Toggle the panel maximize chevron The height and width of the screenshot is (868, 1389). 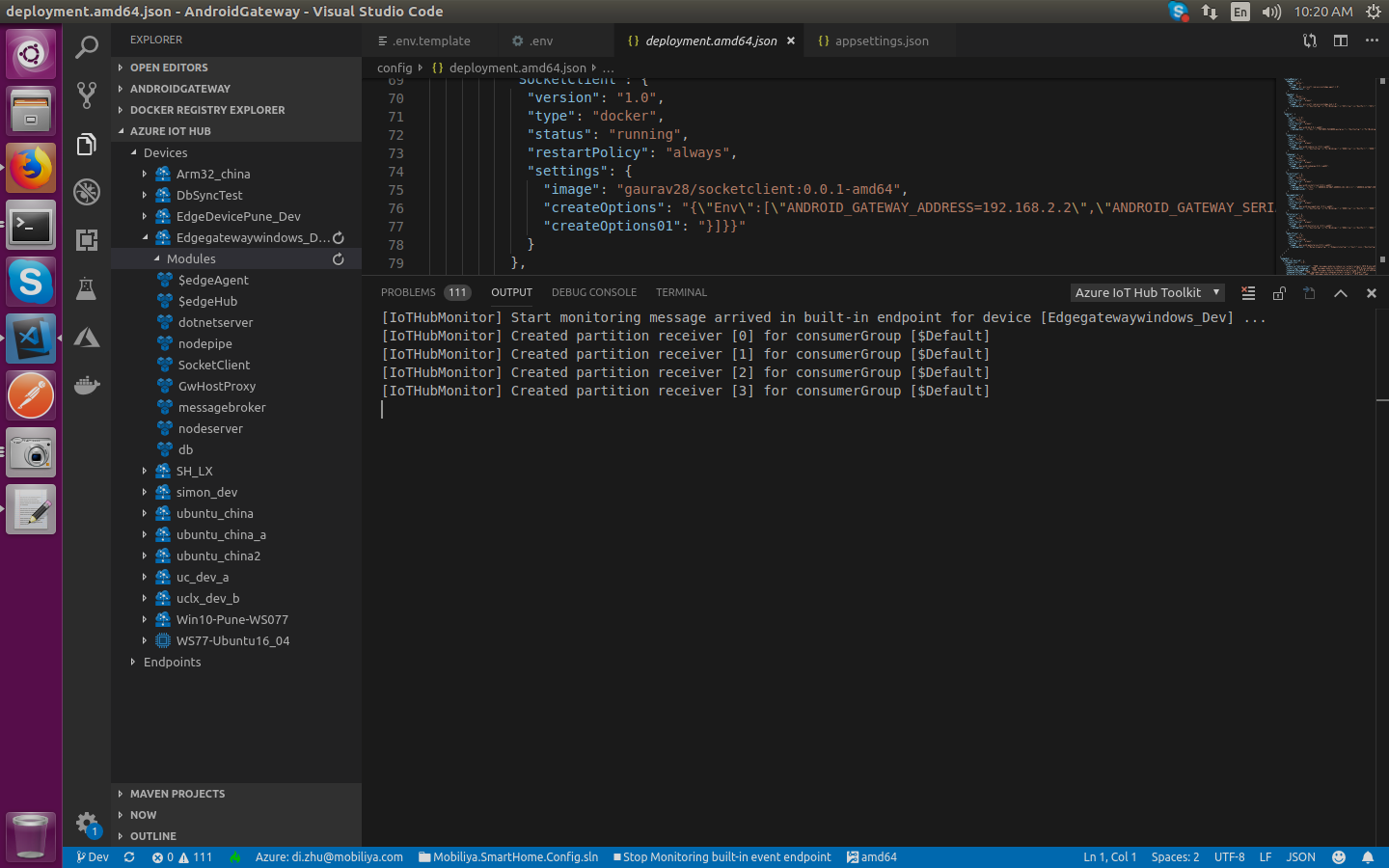tap(1340, 292)
